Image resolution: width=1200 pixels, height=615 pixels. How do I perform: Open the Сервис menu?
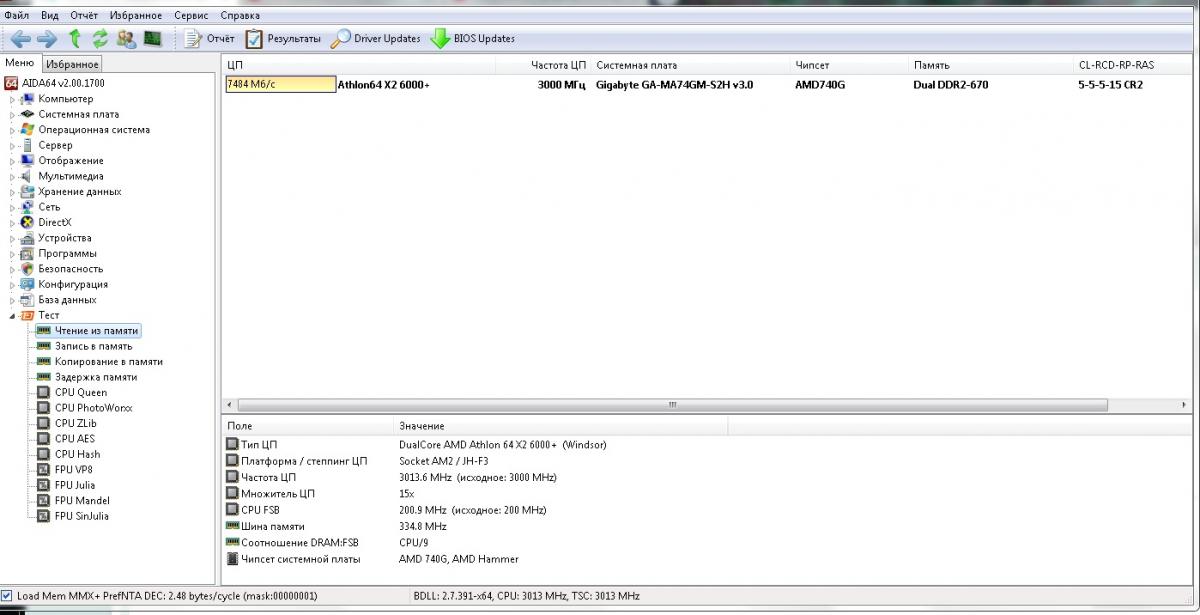[x=191, y=16]
